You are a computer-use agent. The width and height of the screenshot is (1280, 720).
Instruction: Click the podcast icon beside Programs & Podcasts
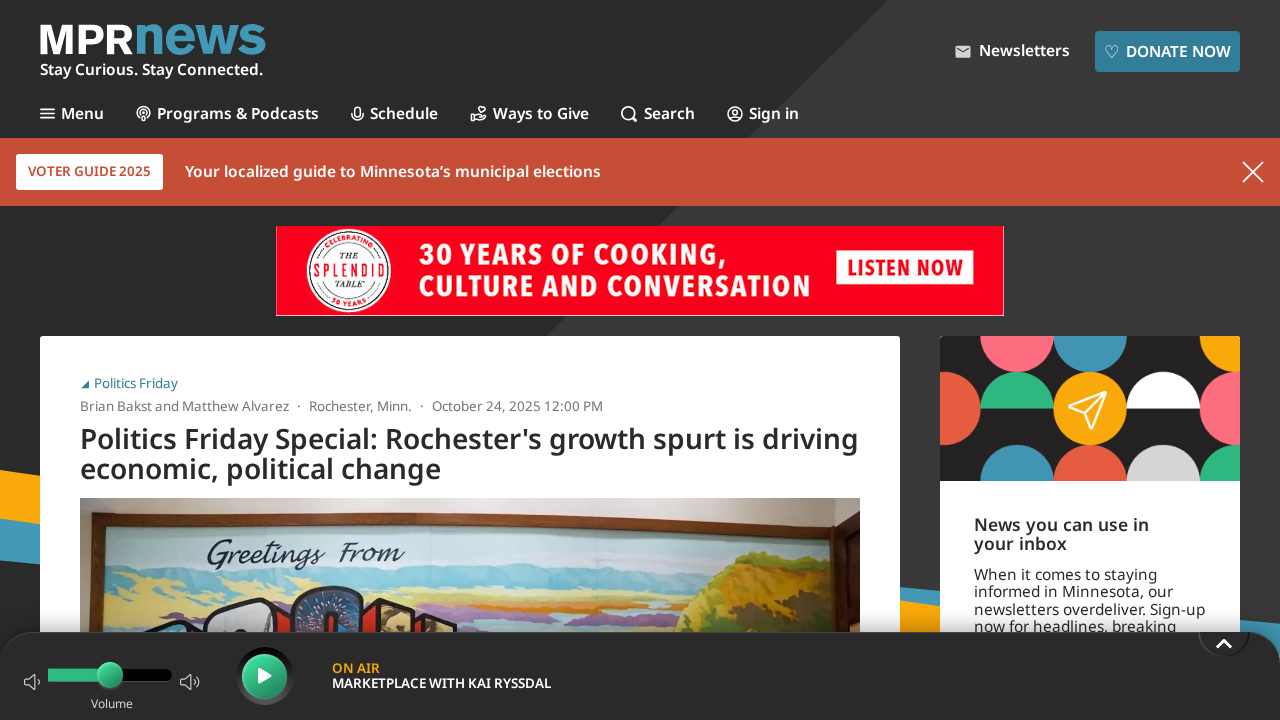143,114
